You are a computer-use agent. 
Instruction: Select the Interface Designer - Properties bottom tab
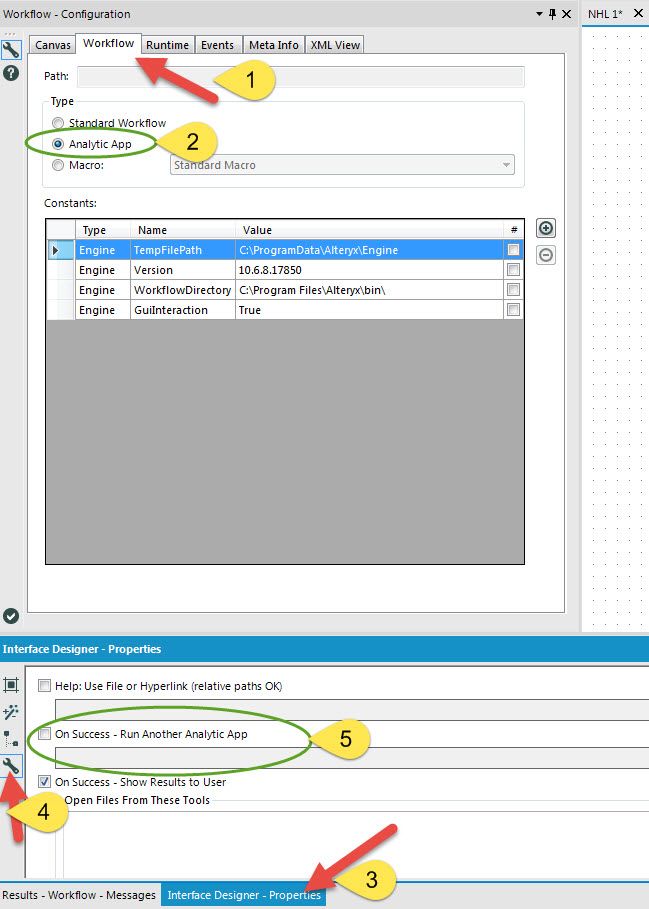[243, 895]
